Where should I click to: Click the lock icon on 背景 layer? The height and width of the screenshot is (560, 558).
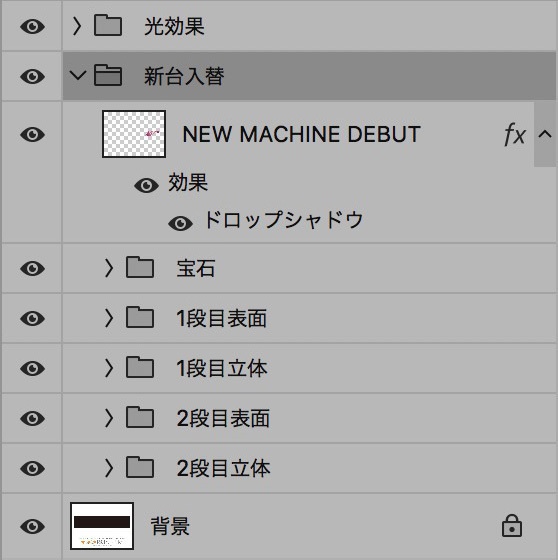512,526
